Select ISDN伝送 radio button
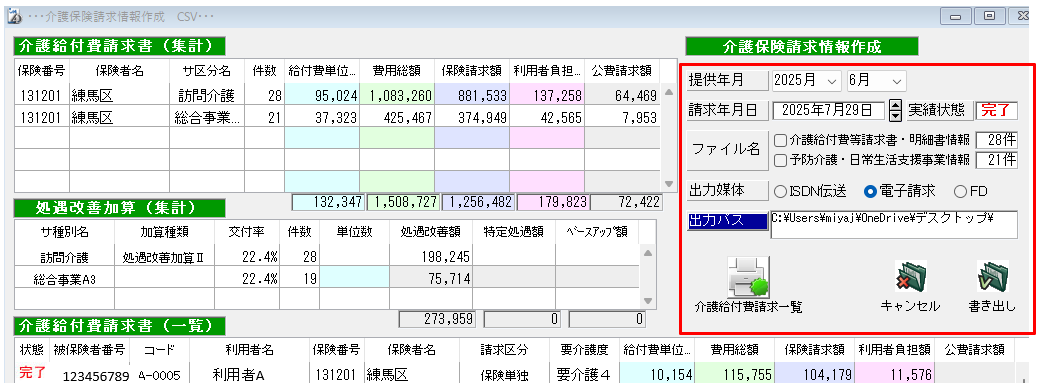The height and width of the screenshot is (383, 1038). coord(780,191)
